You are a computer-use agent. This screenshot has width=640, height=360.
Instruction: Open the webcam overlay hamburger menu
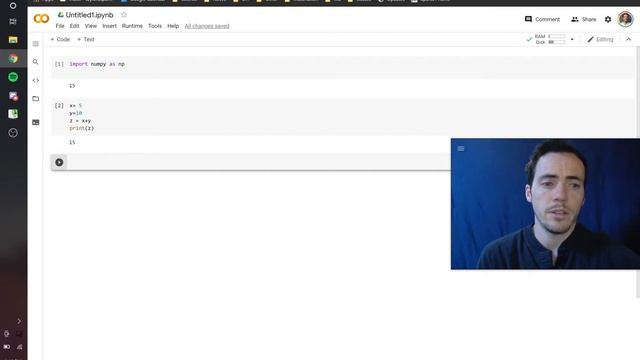click(461, 149)
